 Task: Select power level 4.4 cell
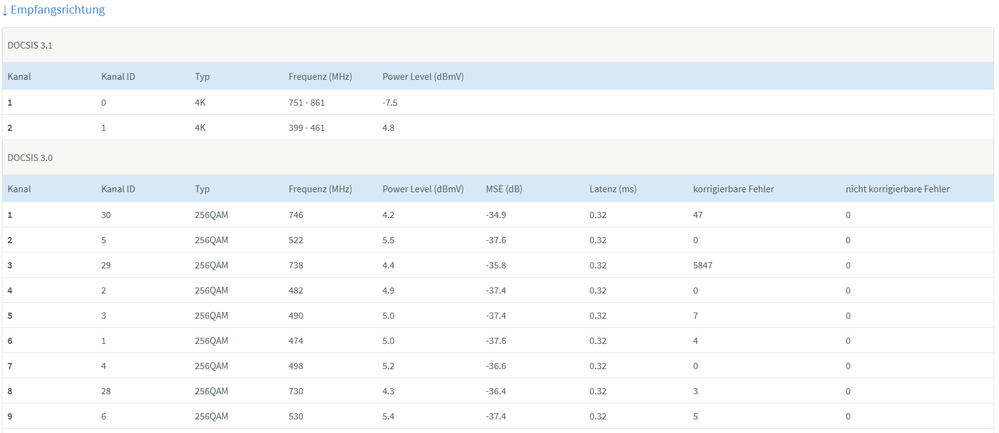pyautogui.click(x=389, y=266)
